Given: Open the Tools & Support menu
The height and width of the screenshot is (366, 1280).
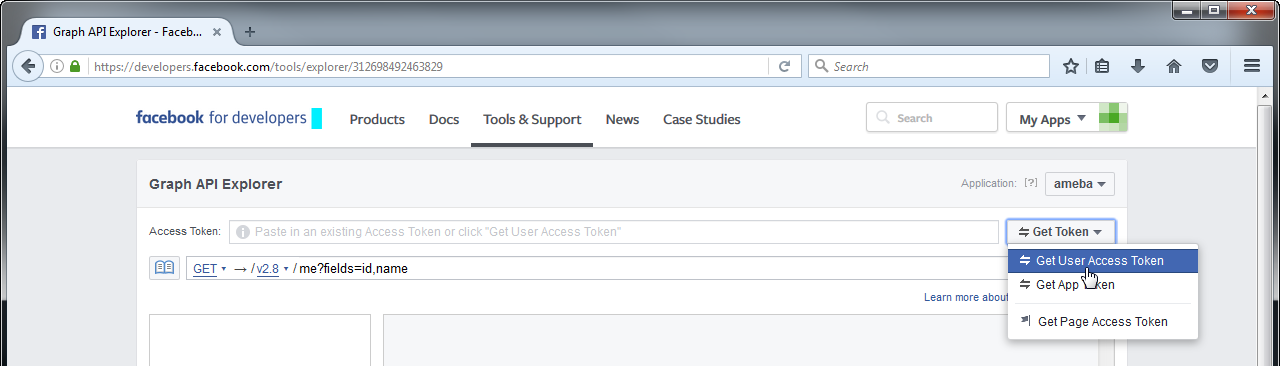Looking at the screenshot, I should (x=532, y=119).
